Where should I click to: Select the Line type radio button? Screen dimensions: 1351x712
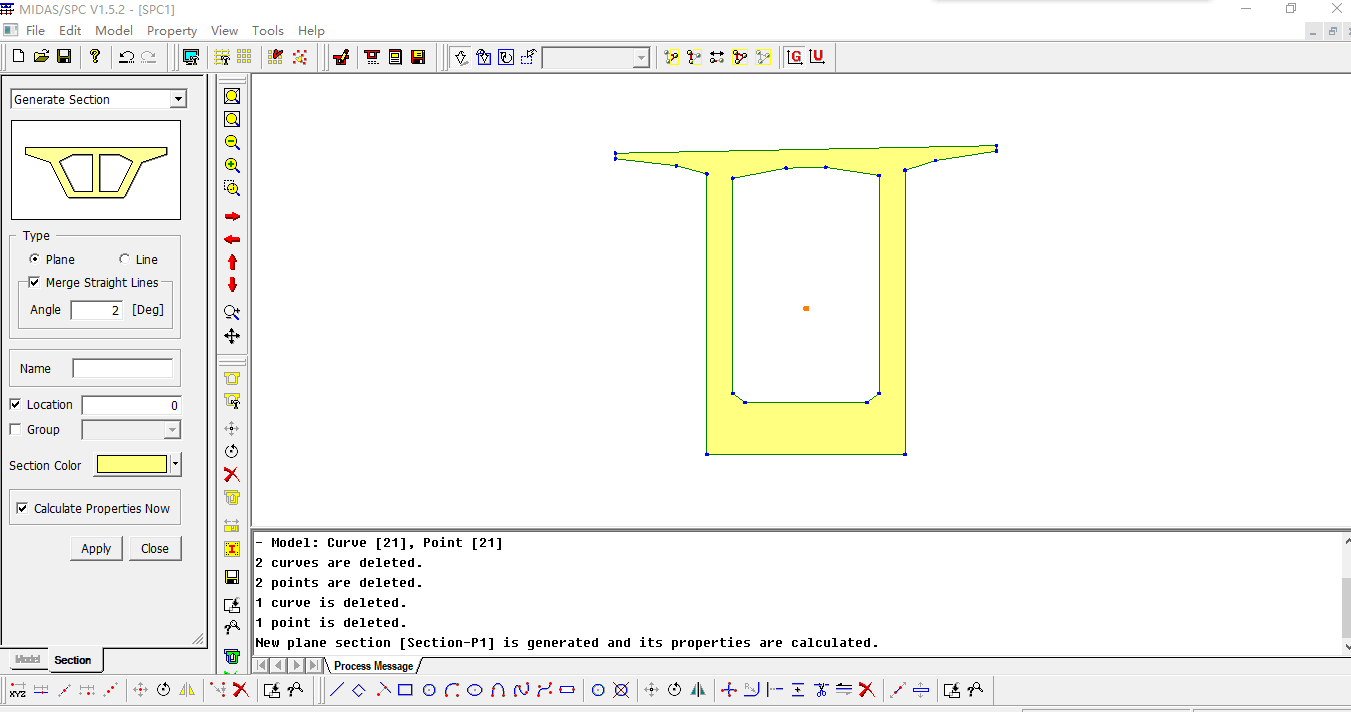(x=125, y=259)
